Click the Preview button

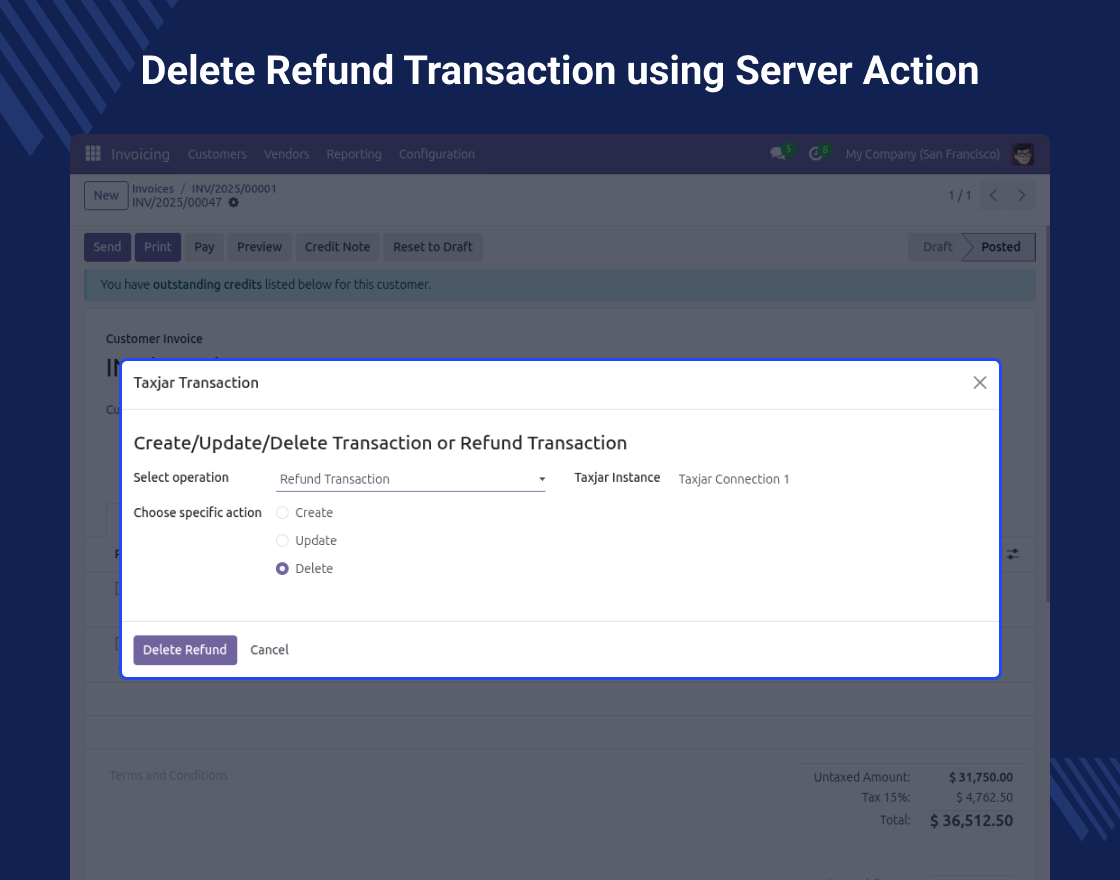click(x=259, y=247)
